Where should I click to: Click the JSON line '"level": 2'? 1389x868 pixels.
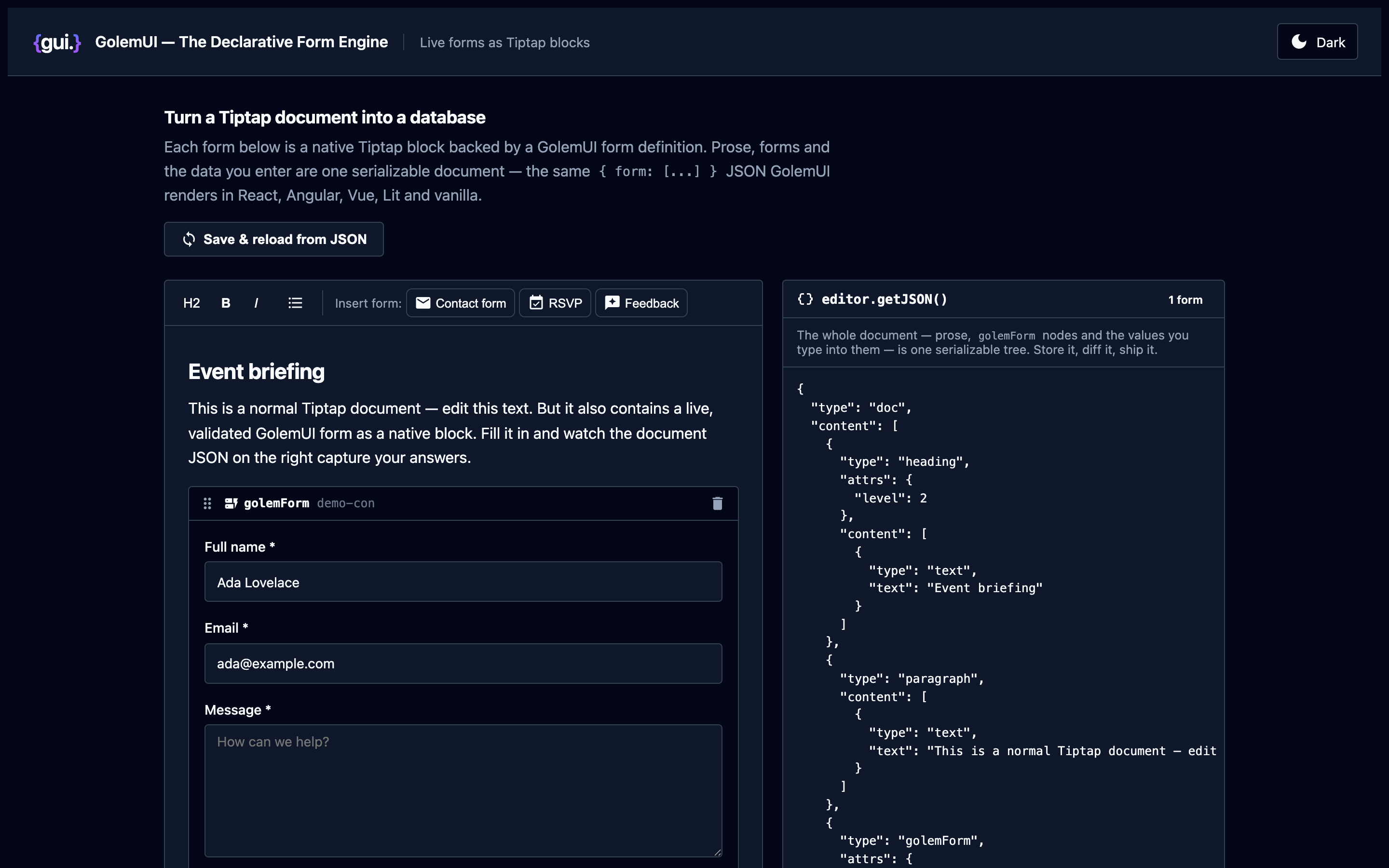pyautogui.click(x=890, y=498)
